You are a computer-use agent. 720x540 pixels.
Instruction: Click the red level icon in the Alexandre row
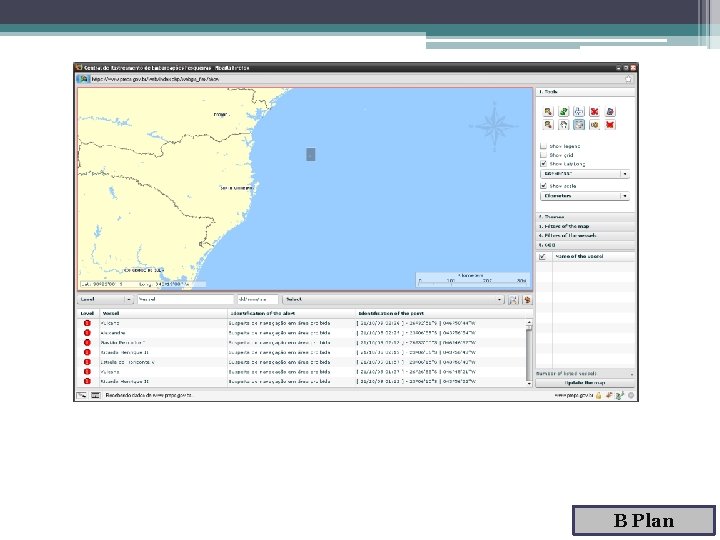[87, 332]
